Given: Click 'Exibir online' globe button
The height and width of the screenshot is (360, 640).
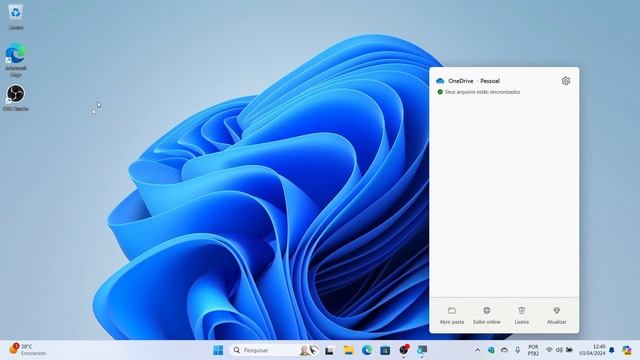Looking at the screenshot, I should tap(487, 316).
